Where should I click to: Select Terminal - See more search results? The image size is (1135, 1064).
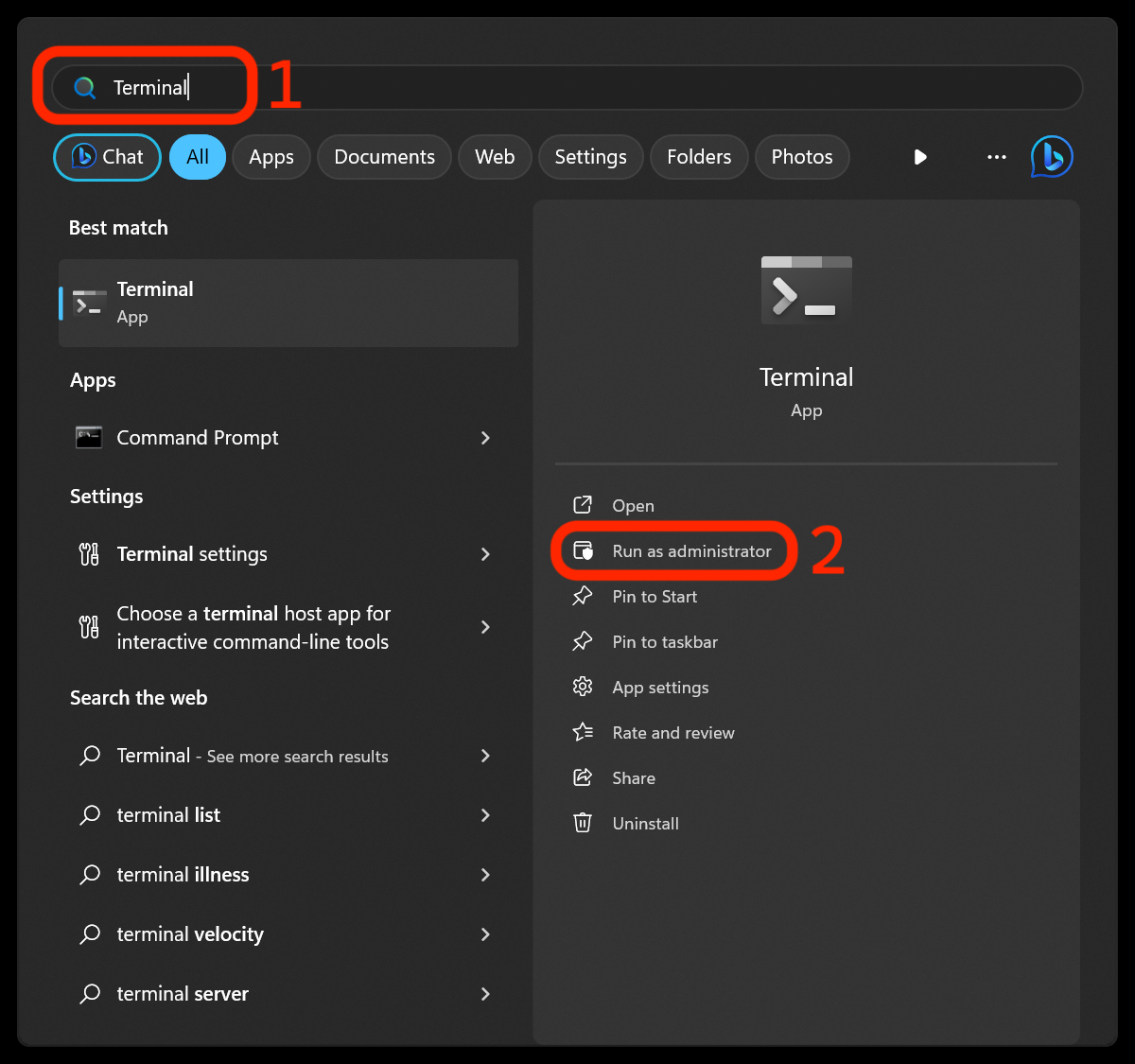(252, 756)
